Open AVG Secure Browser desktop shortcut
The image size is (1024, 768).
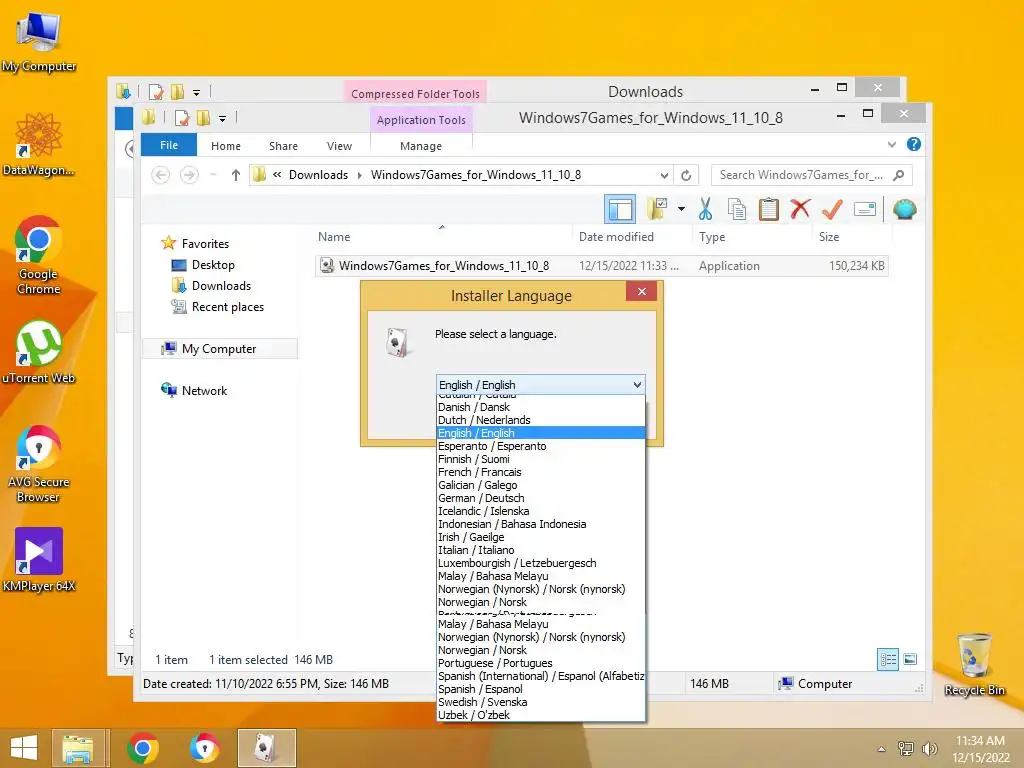[x=39, y=464]
